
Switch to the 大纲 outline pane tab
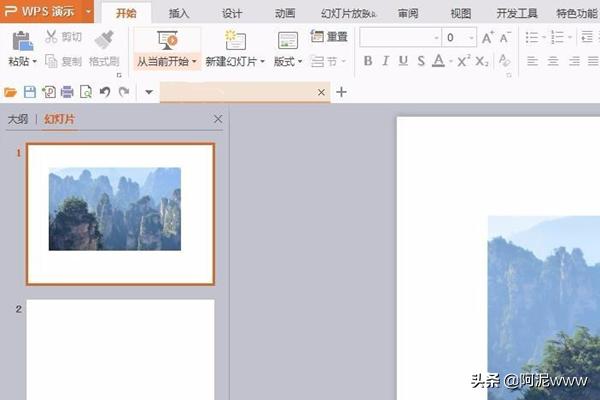18,119
